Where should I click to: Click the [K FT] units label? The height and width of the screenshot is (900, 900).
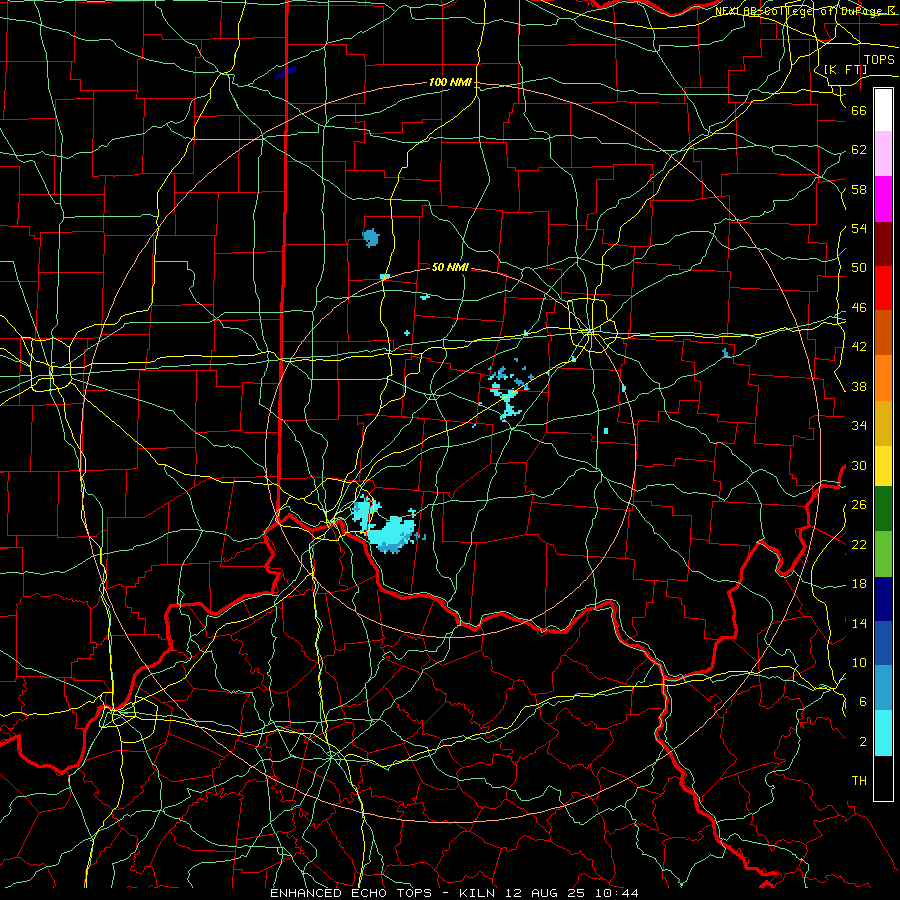[x=846, y=69]
